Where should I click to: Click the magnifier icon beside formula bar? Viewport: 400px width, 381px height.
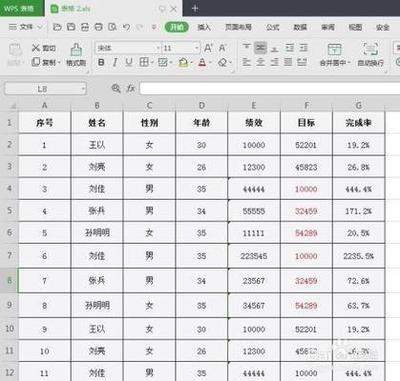tap(116, 88)
